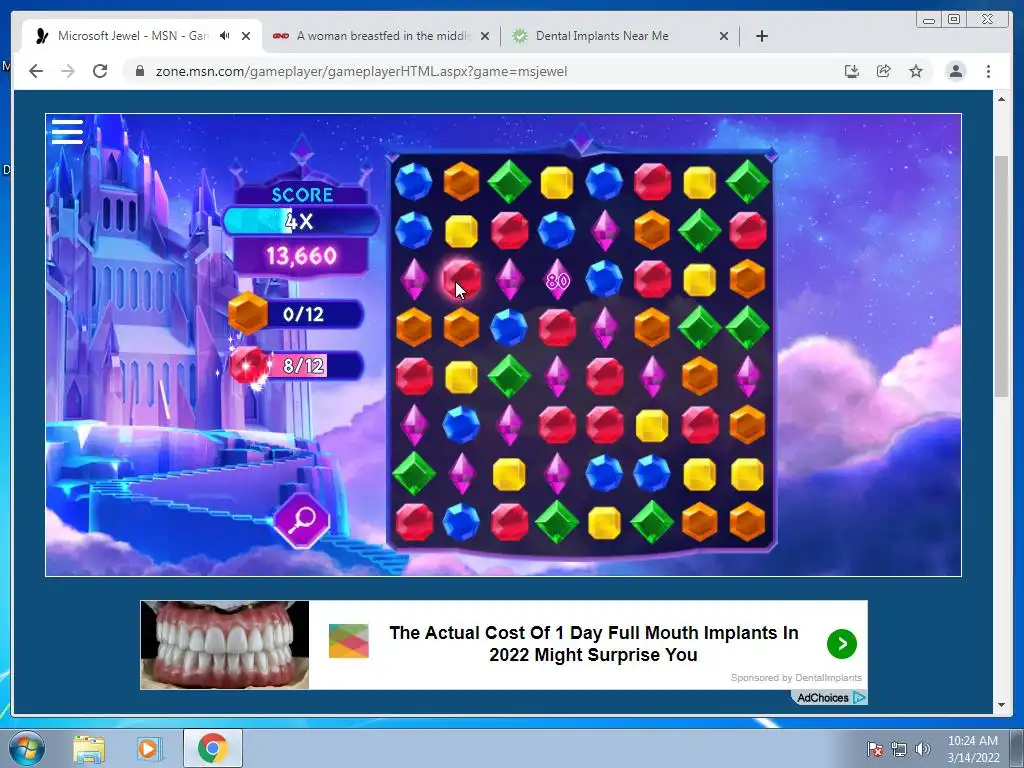Image resolution: width=1024 pixels, height=768 pixels.
Task: Click the orange gem goal icon beside 0/12
Action: pos(248,313)
